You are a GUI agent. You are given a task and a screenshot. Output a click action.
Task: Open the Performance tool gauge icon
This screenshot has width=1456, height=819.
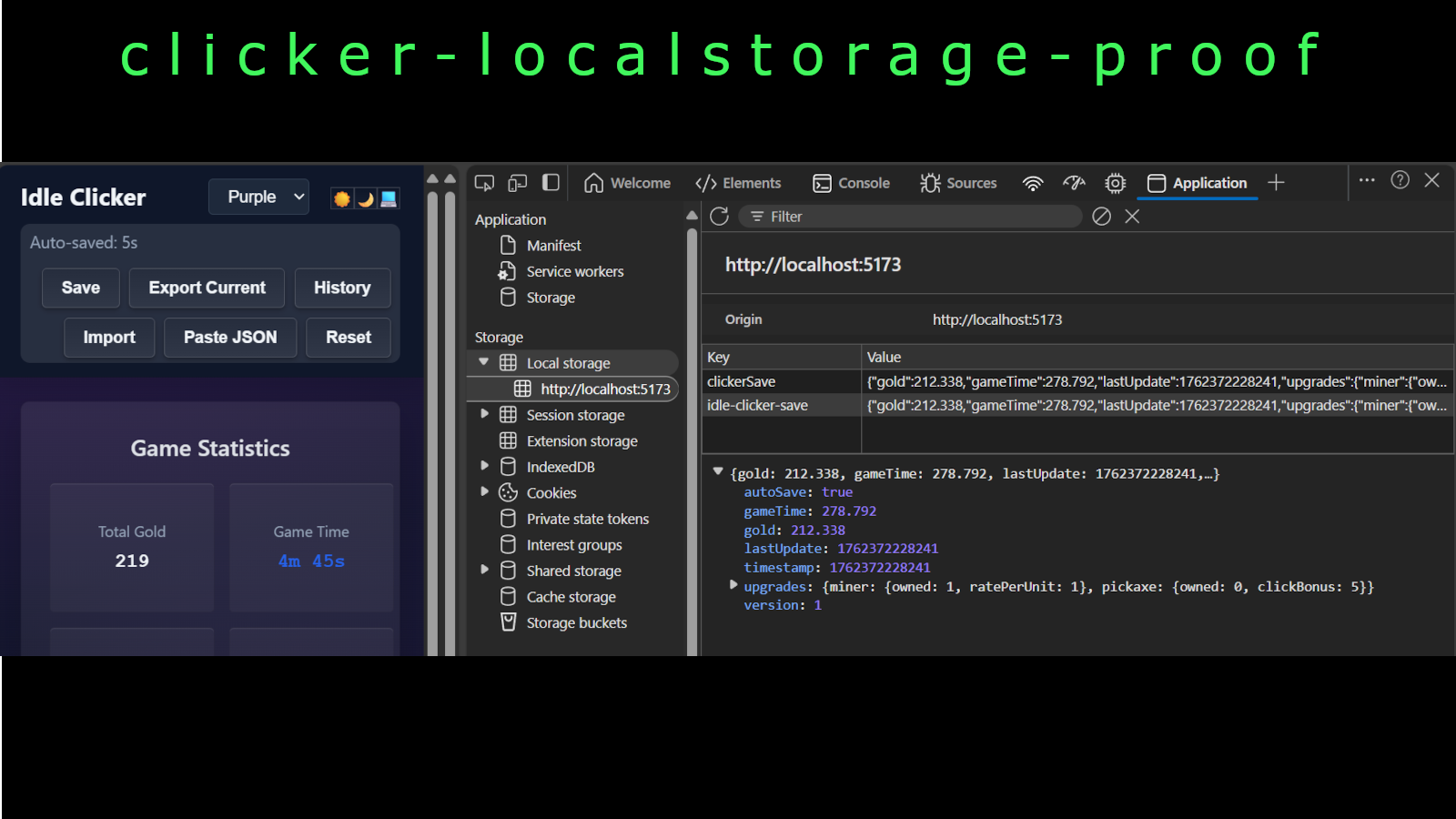(x=1074, y=183)
